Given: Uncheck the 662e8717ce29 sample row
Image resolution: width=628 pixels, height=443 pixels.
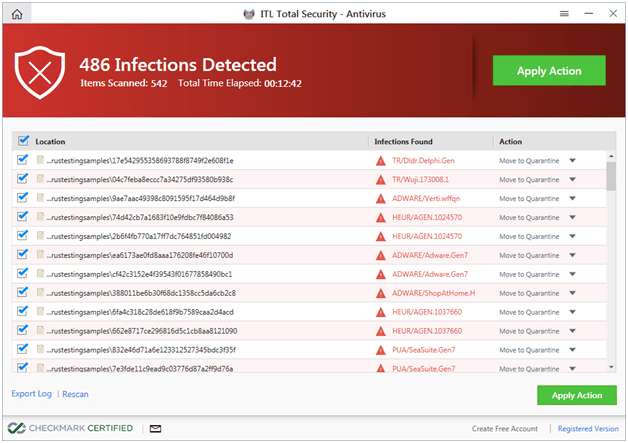Looking at the screenshot, I should (x=22, y=330).
